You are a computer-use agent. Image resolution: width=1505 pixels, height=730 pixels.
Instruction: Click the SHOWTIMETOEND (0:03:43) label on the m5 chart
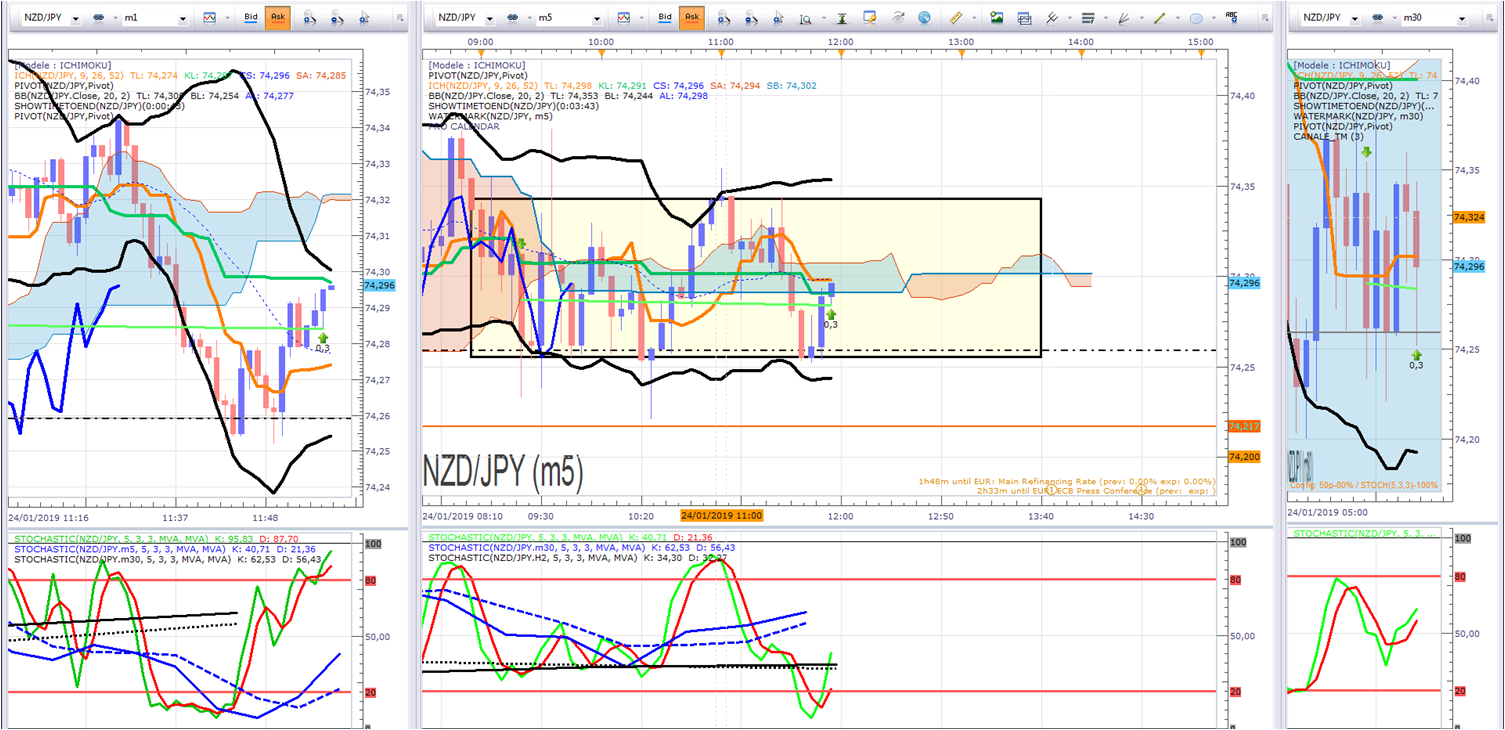click(x=513, y=106)
